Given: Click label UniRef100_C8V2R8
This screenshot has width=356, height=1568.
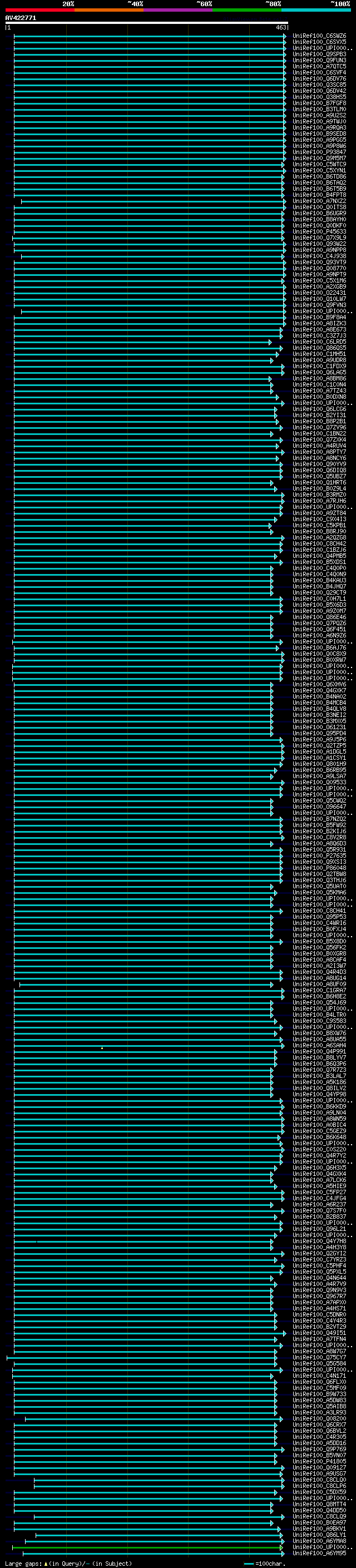Looking at the screenshot, I should coord(319,837).
